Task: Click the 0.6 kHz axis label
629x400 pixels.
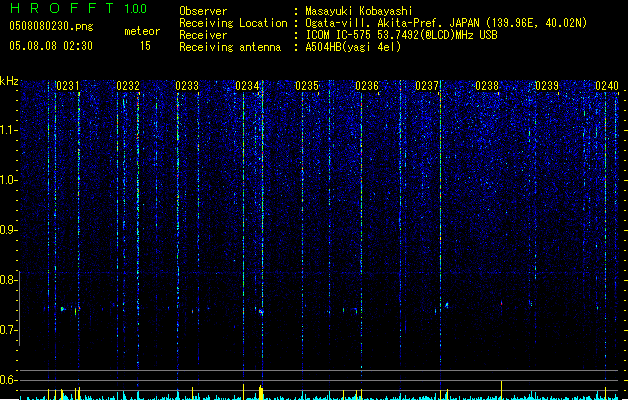Action: pyautogui.click(x=8, y=380)
